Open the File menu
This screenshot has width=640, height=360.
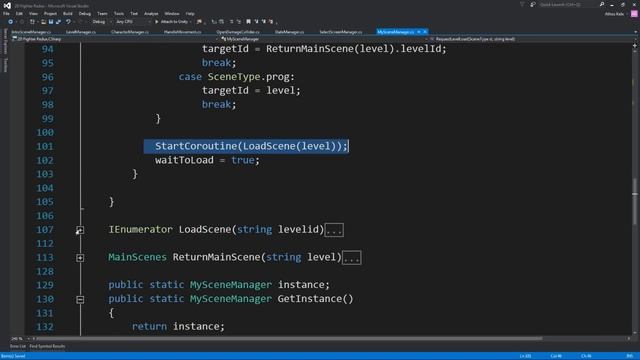tap(6, 13)
